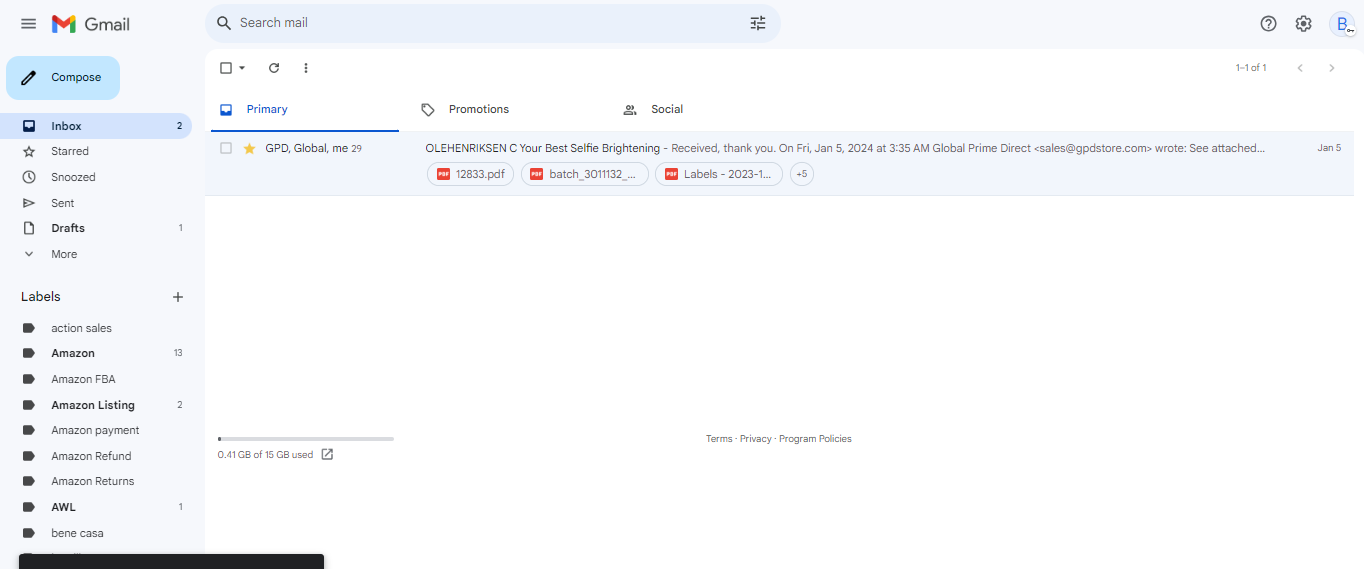
Task: Show search options filter icon
Action: [x=758, y=23]
